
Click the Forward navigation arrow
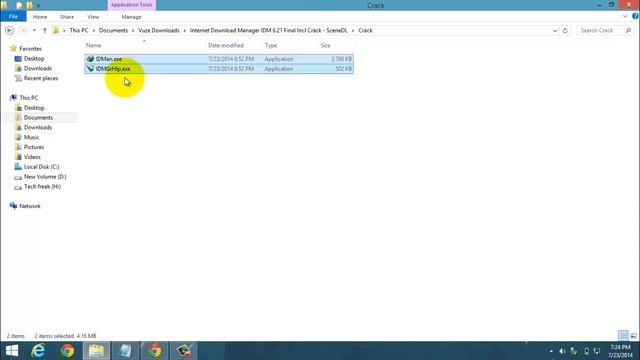tap(23, 31)
